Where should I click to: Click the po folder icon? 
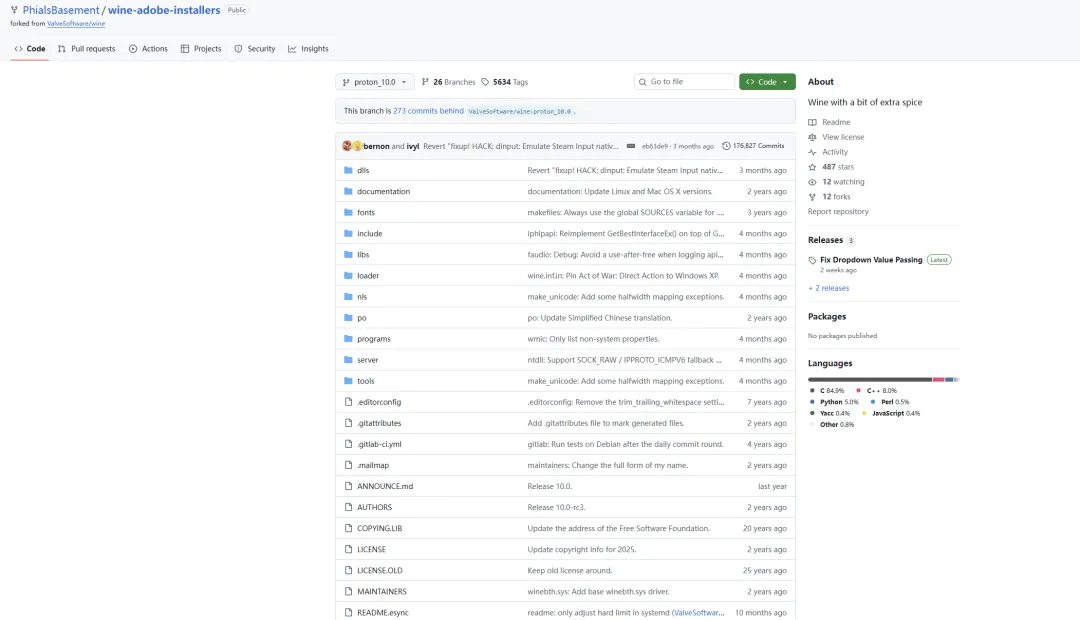tap(348, 318)
